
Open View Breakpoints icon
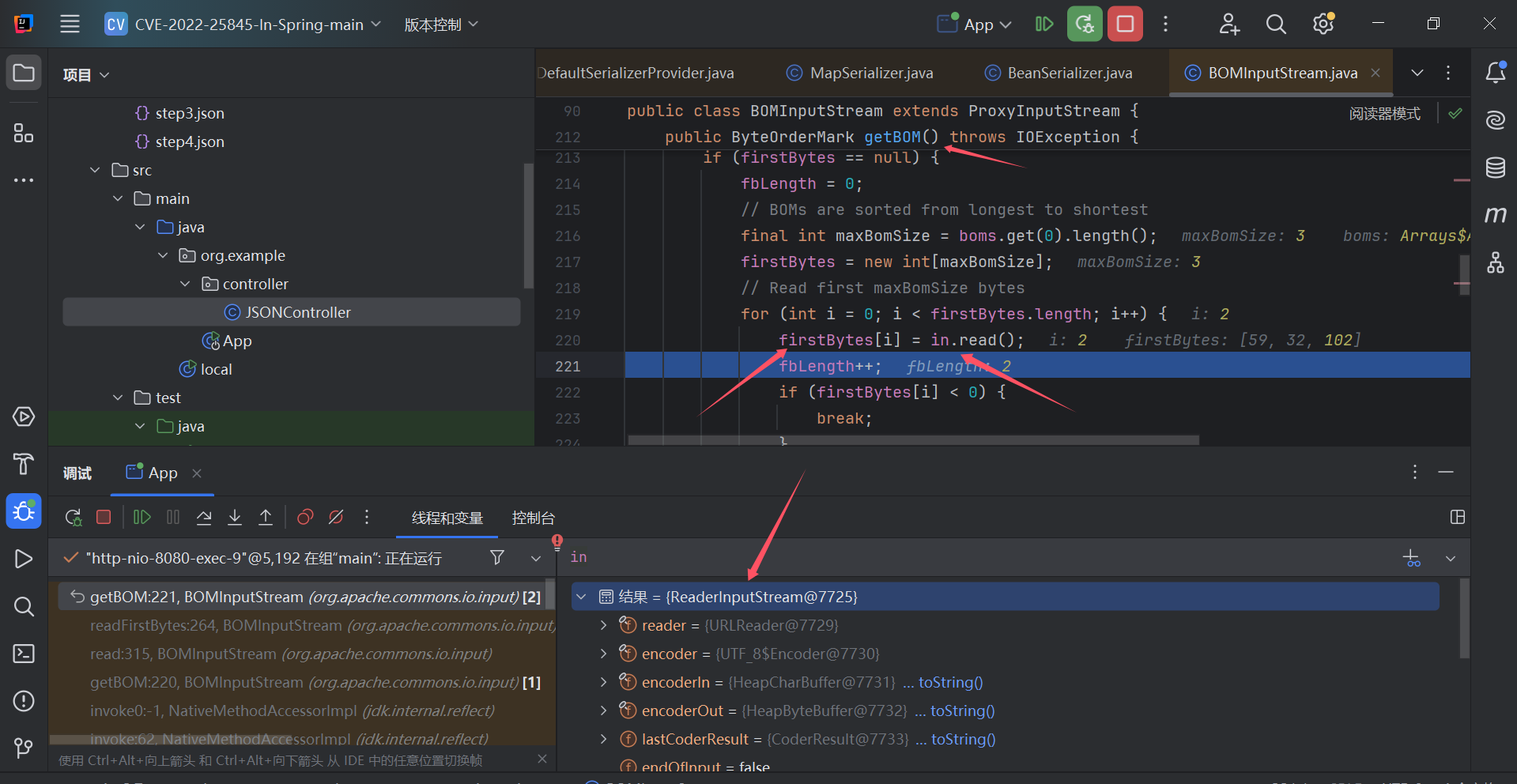[305, 518]
